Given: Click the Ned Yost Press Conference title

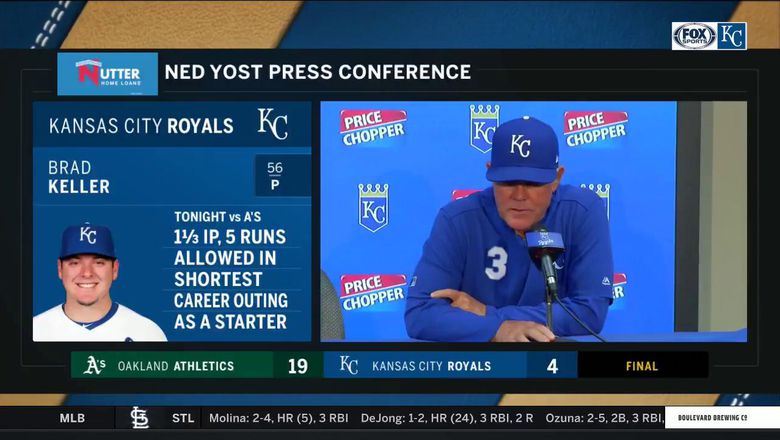Looking at the screenshot, I should (x=317, y=72).
